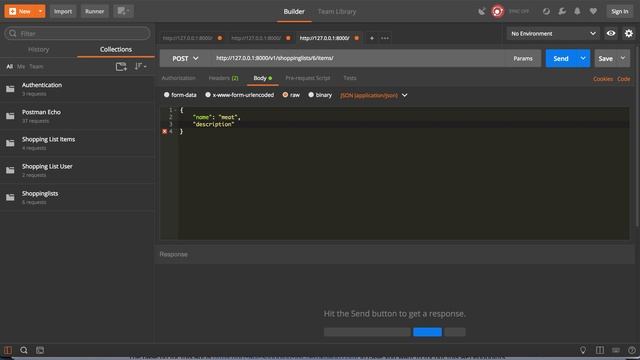Click the Filter search field
Image resolution: width=640 pixels, height=360 pixels.
(x=78, y=33)
